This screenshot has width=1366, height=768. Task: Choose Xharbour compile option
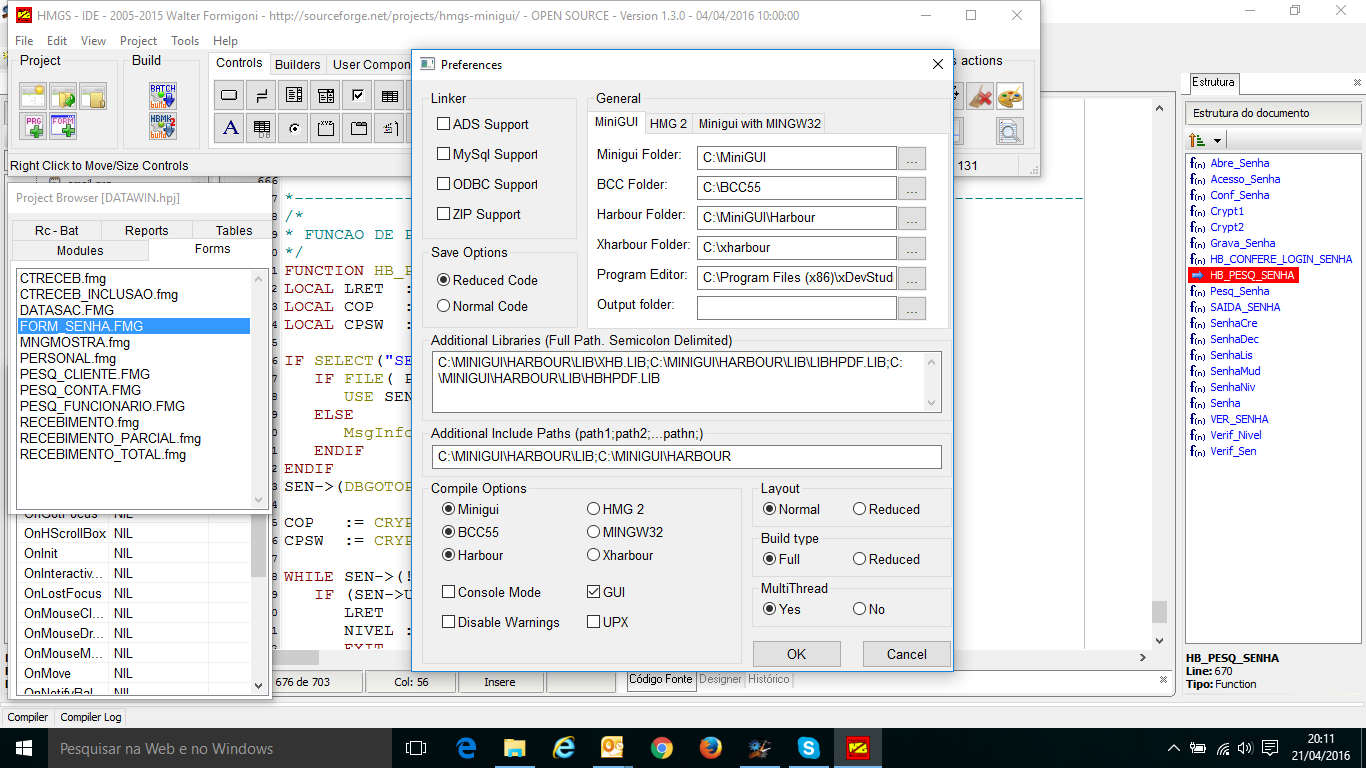pyautogui.click(x=594, y=556)
